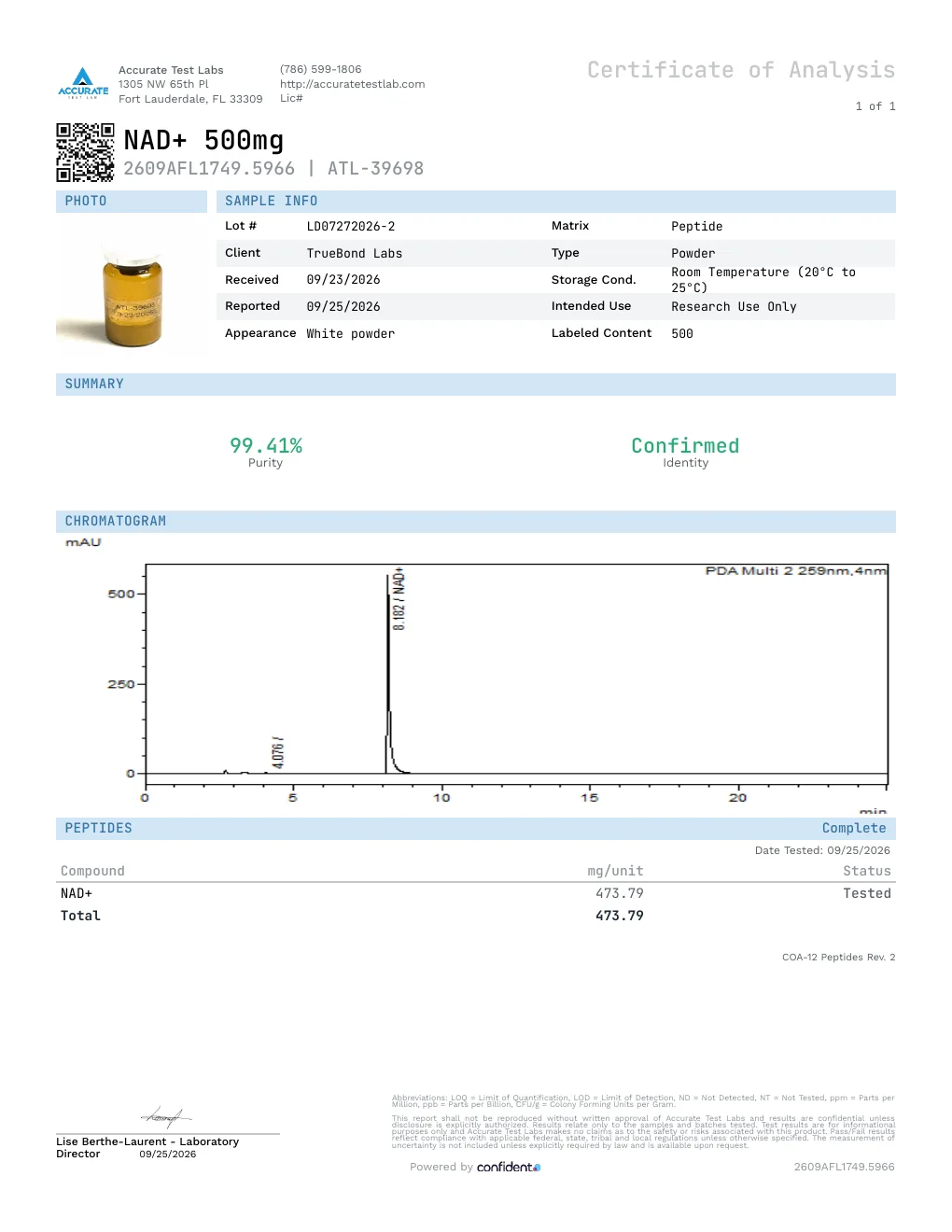Click the QR code beside the title
Image resolution: width=952 pixels, height=1232 pixels.
tap(85, 152)
